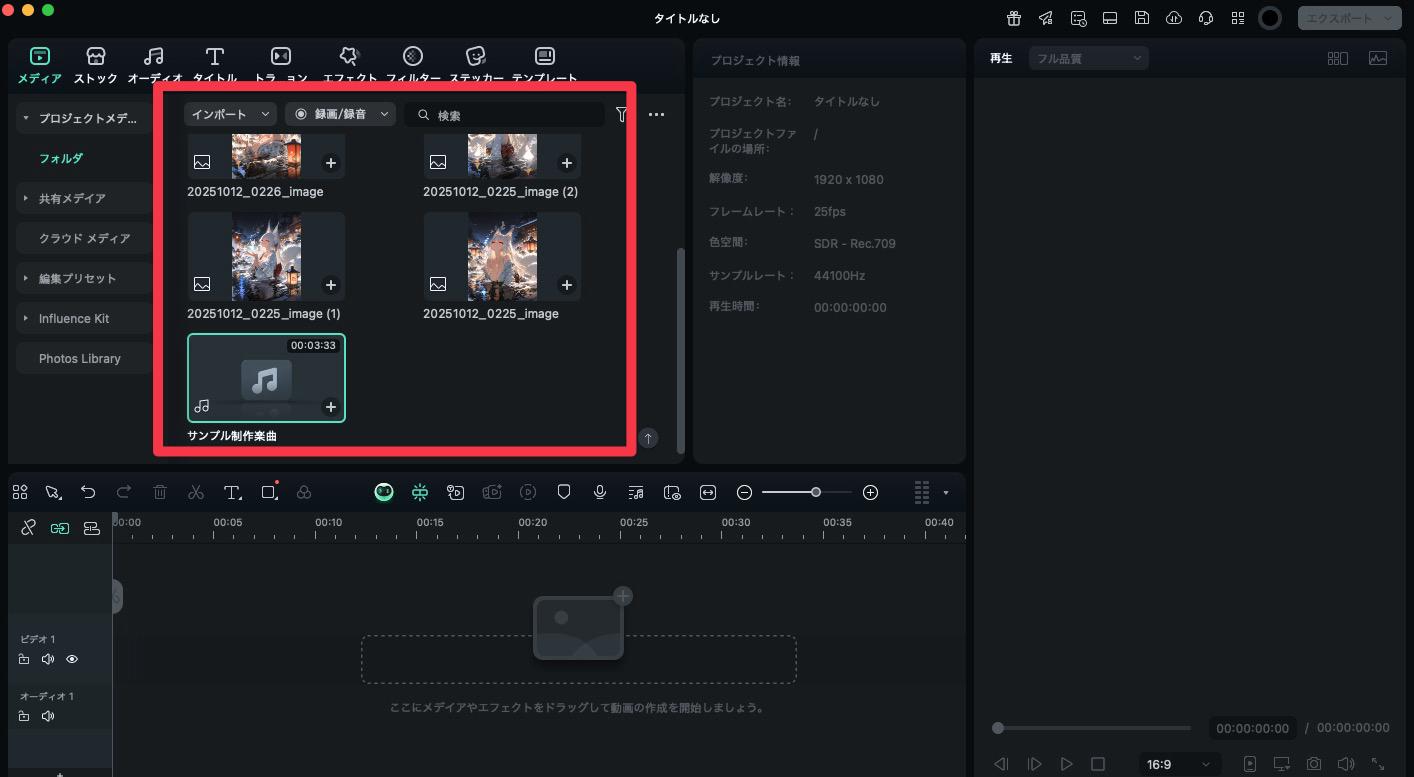The image size is (1414, 777).
Task: Click the save project icon in the top bar
Action: [1142, 17]
